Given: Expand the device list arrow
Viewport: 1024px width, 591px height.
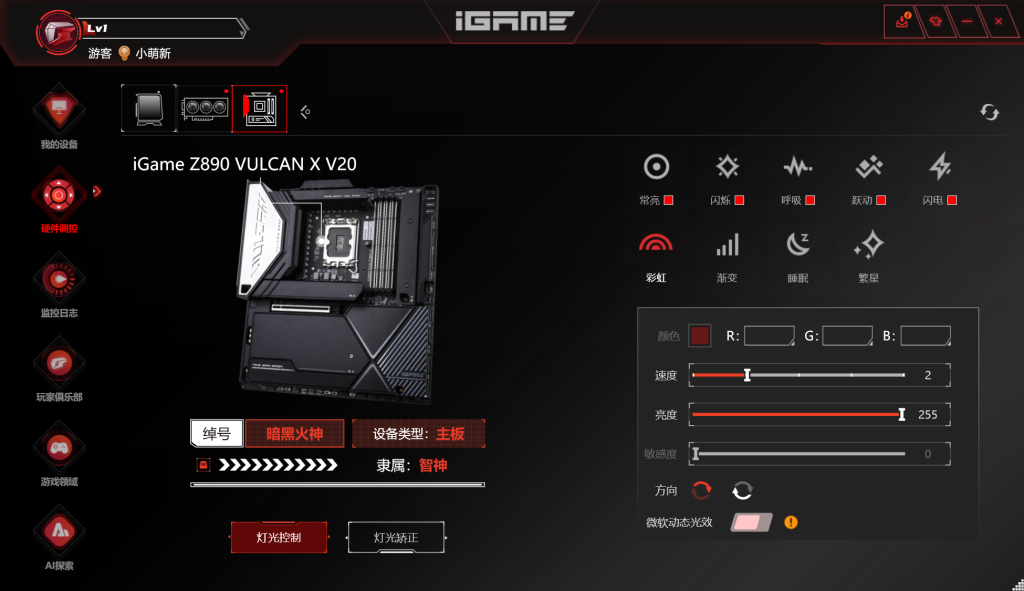Looking at the screenshot, I should 305,112.
